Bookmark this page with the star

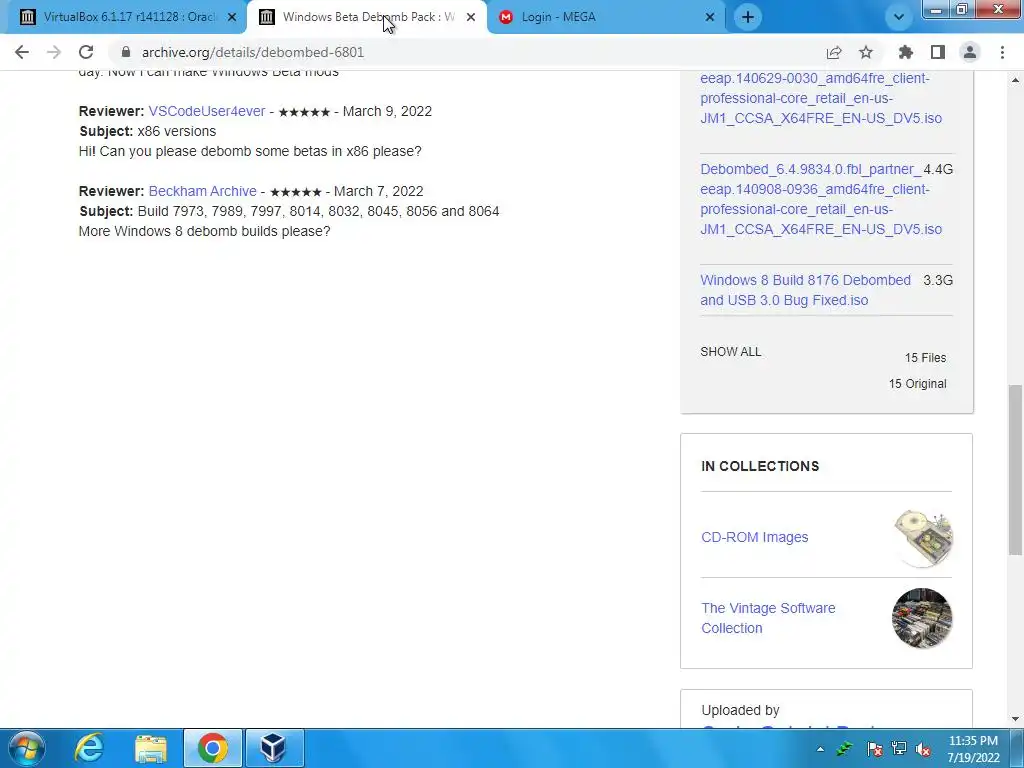pos(866,52)
